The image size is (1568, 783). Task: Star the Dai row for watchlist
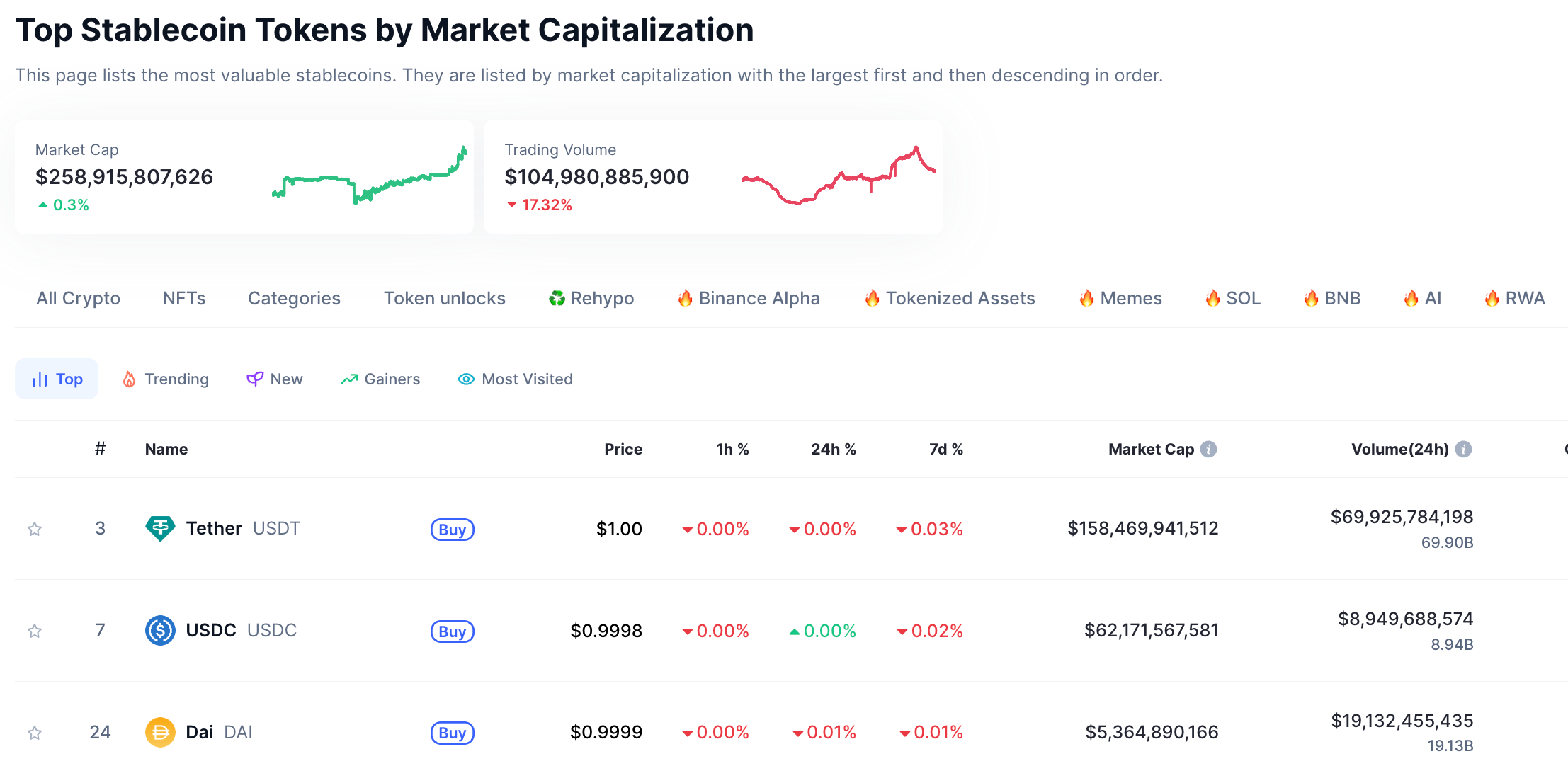(x=34, y=732)
